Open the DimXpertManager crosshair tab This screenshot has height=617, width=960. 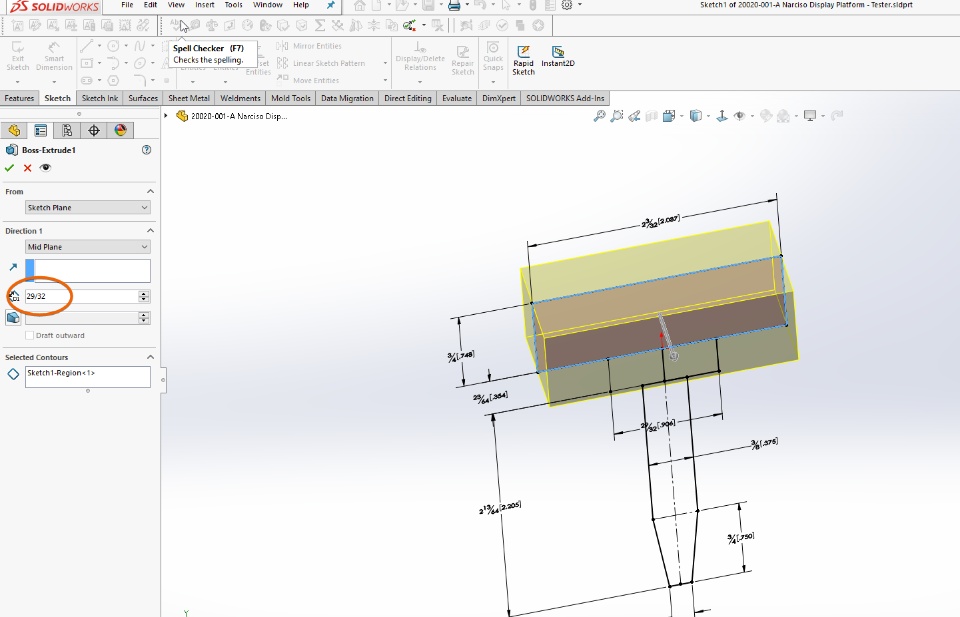[x=94, y=130]
